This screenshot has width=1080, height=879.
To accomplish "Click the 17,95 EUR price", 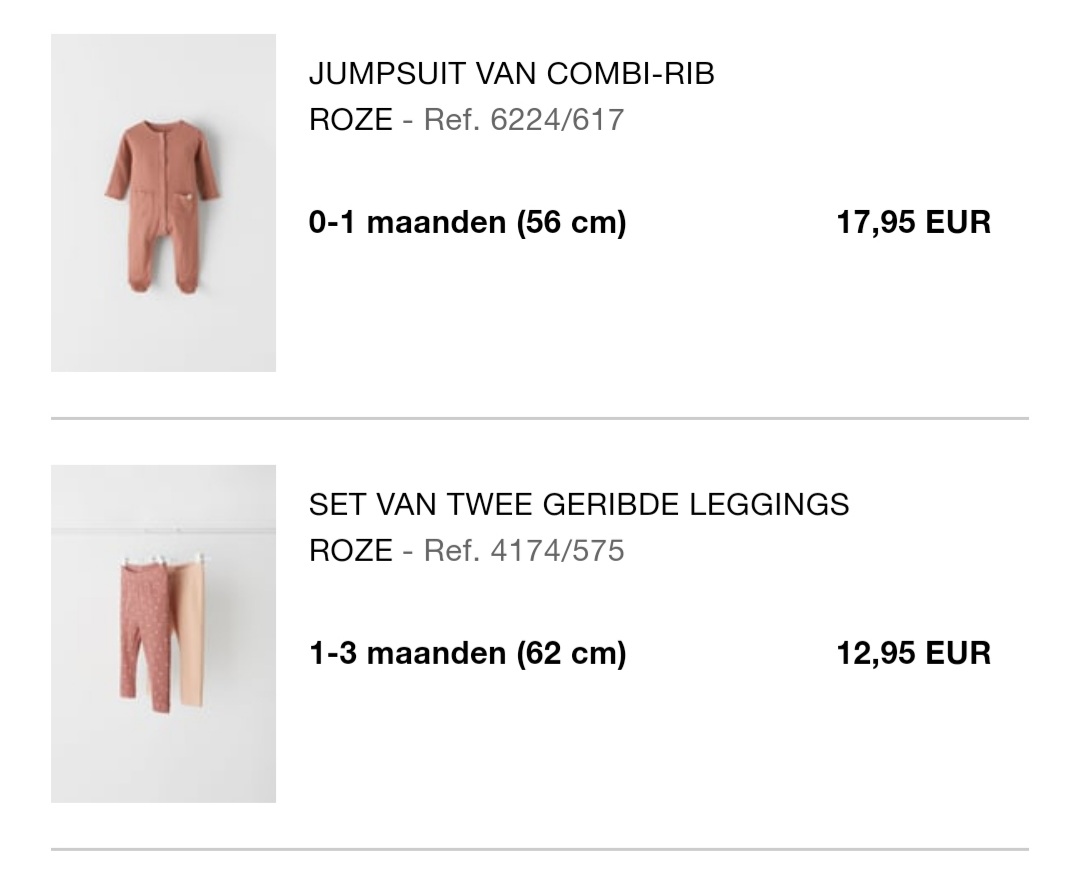I will tap(913, 223).
